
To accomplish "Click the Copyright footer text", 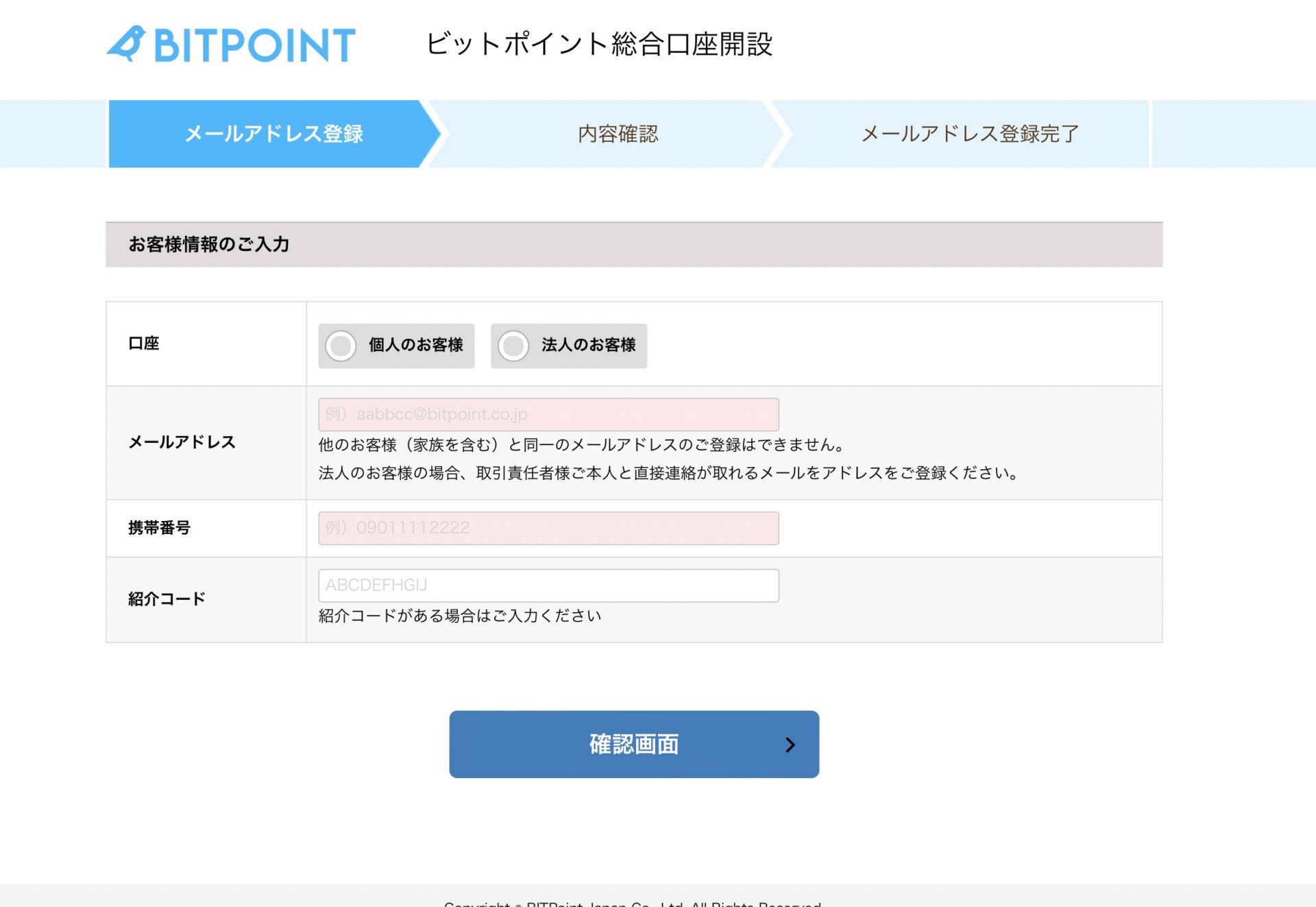I will (632, 903).
